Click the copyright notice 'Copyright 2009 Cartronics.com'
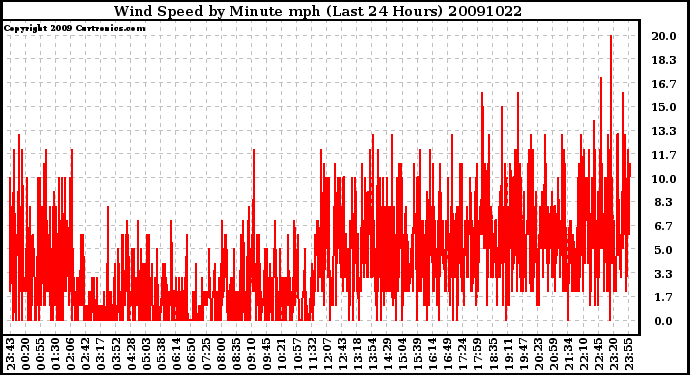The height and width of the screenshot is (375, 690). 75,28
